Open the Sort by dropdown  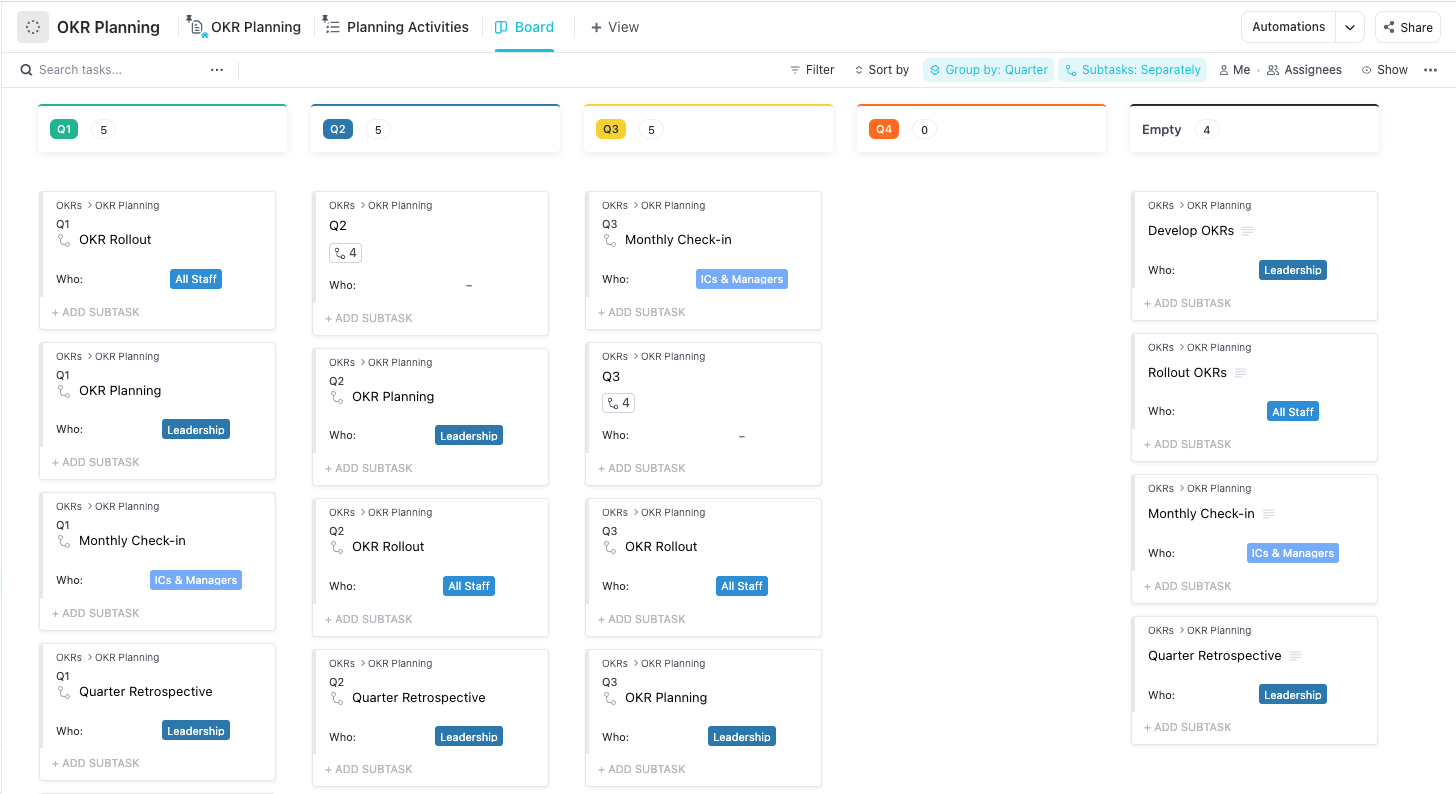click(881, 70)
